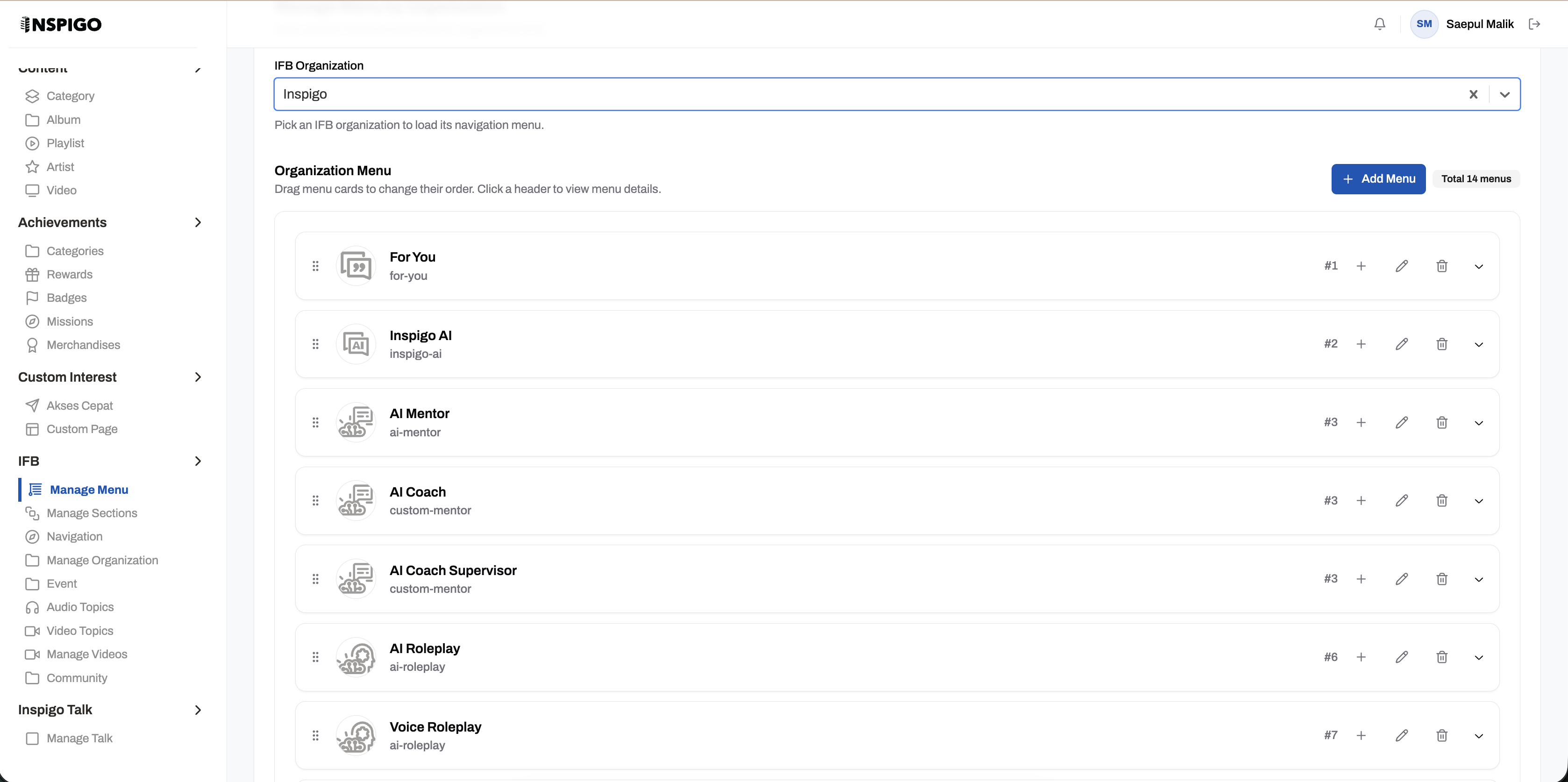
Task: Toggle the Inspigo Talk section chevron
Action: [198, 710]
